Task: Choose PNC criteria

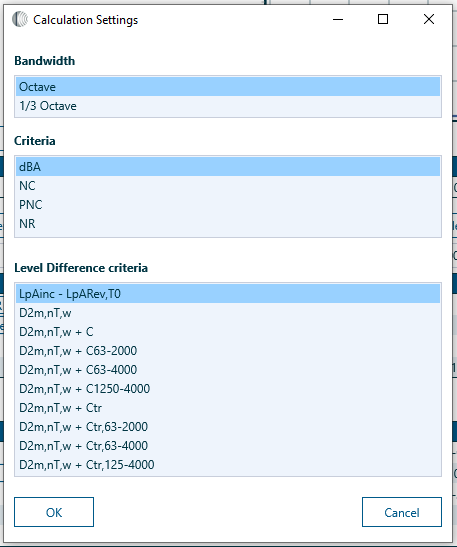Action: (x=228, y=205)
